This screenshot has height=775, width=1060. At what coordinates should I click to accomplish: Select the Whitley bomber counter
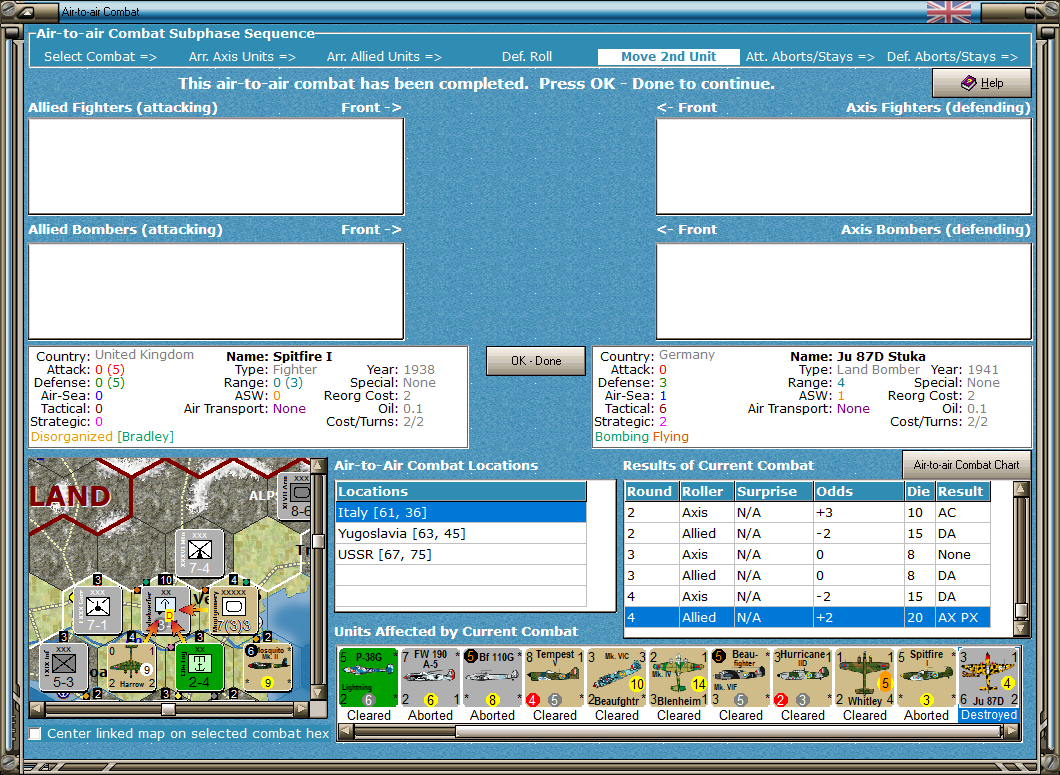(865, 678)
